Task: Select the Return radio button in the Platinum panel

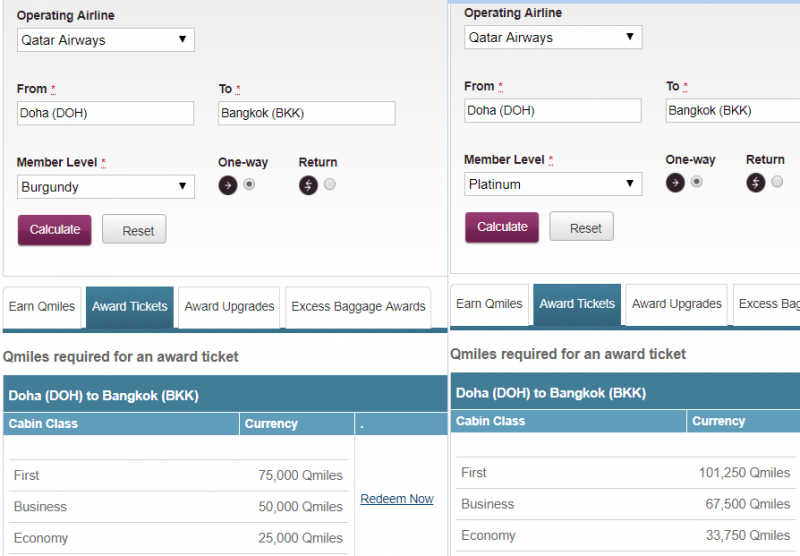Action: (777, 182)
